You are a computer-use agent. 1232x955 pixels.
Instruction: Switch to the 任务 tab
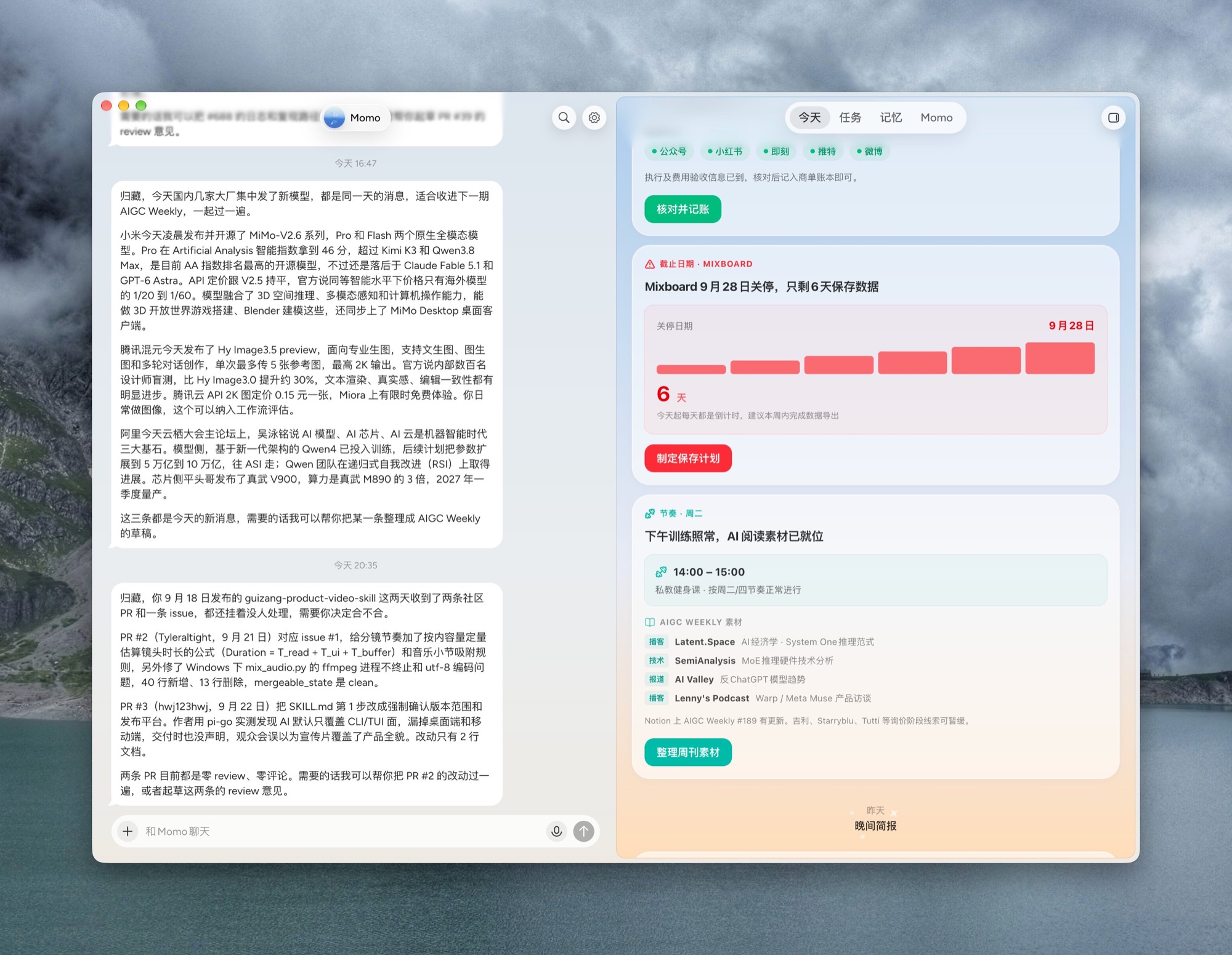tap(850, 118)
